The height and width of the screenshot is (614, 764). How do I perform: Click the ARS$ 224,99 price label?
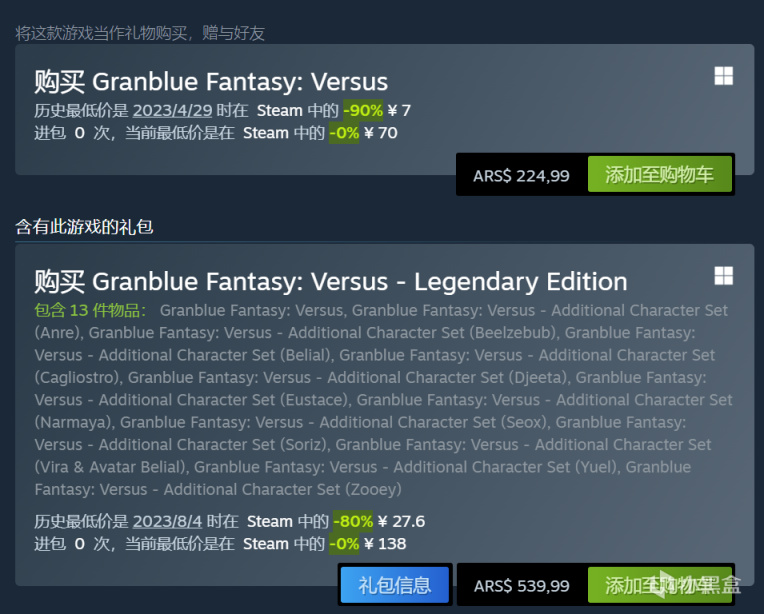point(521,175)
